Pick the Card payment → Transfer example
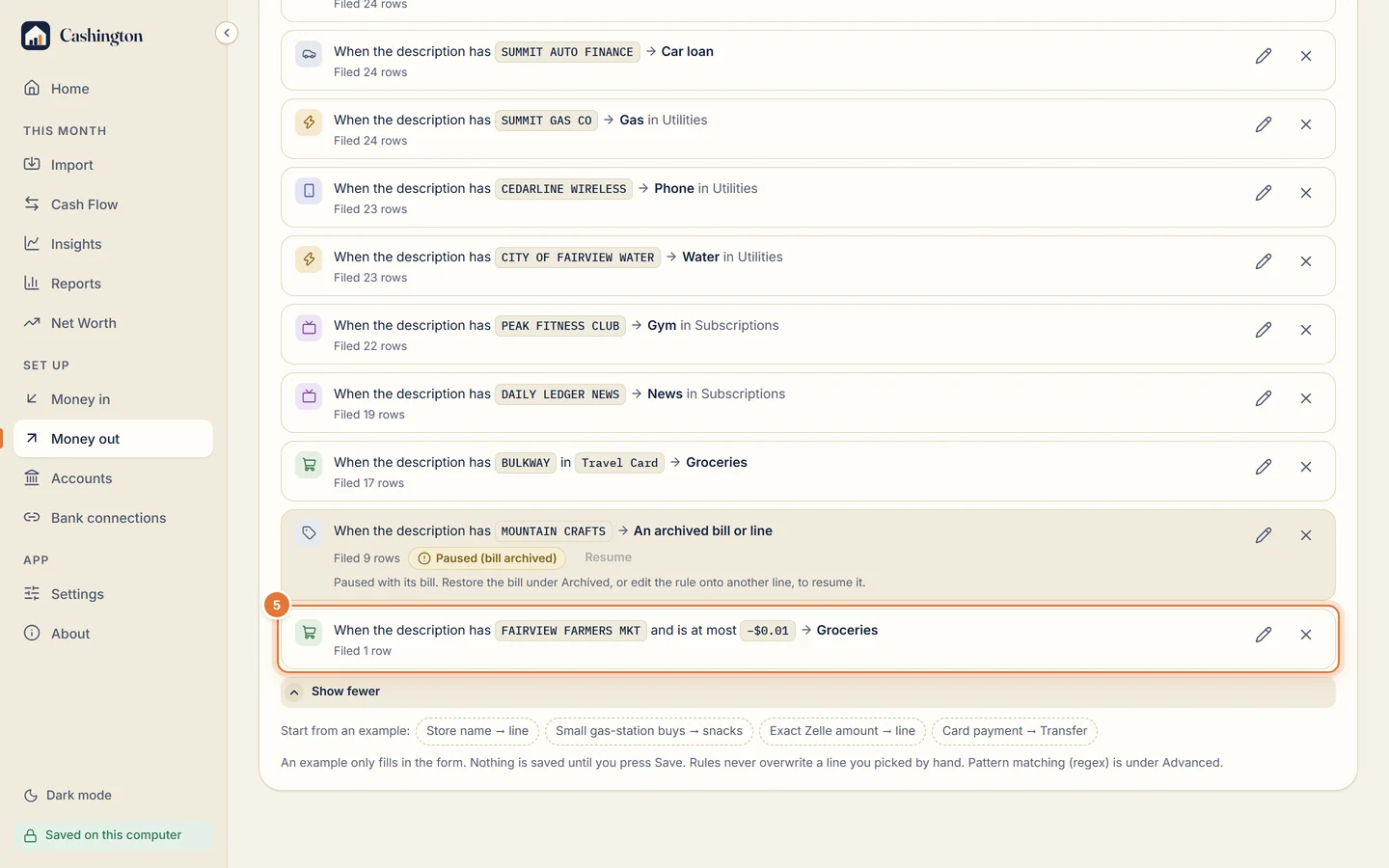Screen dimensions: 1389x868 tap(1015, 731)
